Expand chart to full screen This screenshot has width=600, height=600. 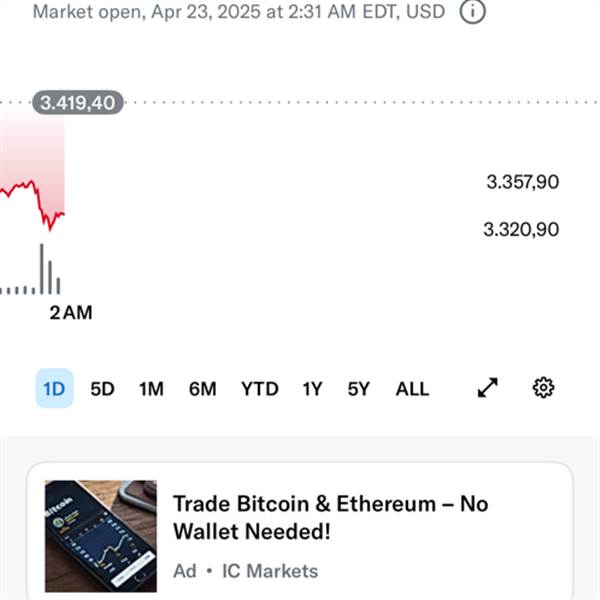(x=488, y=388)
